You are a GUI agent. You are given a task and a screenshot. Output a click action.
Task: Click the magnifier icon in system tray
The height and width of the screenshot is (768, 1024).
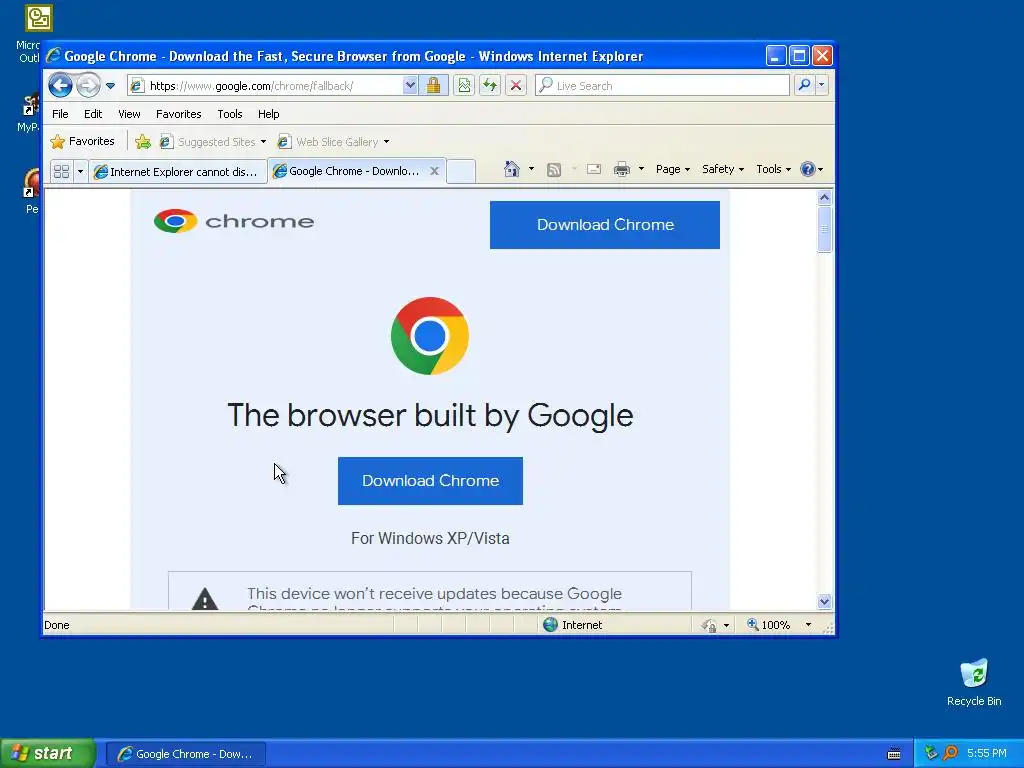point(951,753)
